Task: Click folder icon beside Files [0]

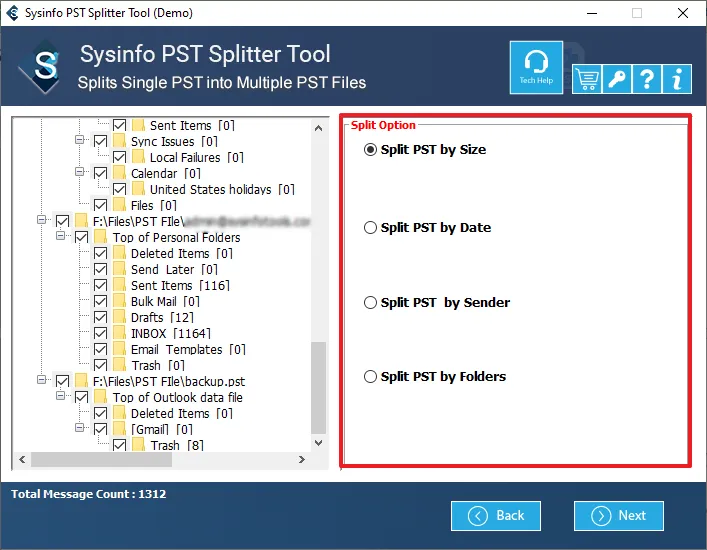Action: tap(119, 205)
